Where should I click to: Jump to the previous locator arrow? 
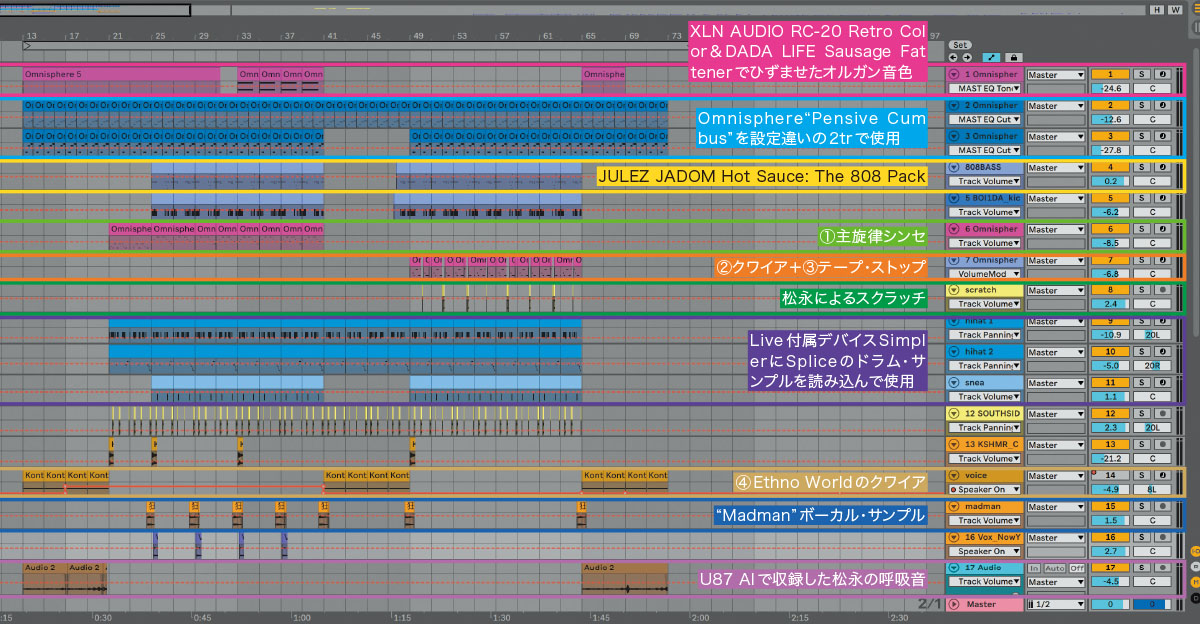coord(953,58)
